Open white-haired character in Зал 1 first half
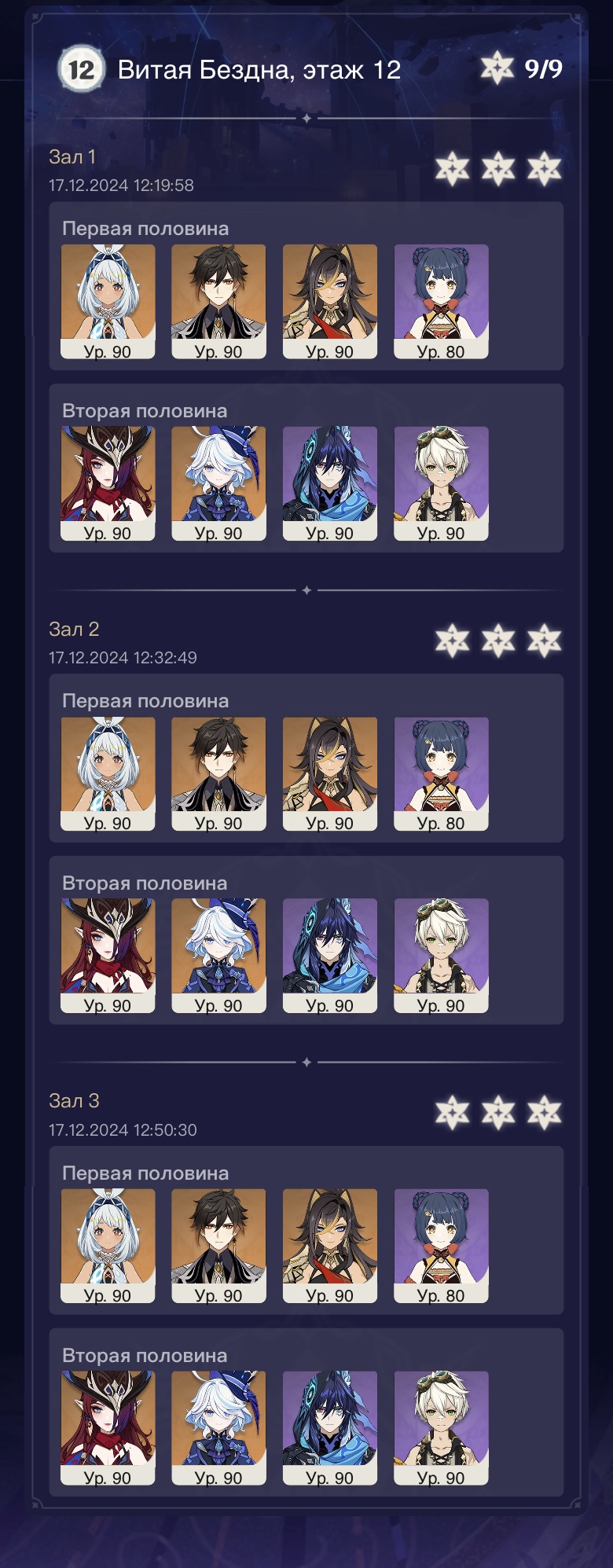The height and width of the screenshot is (1568, 613). [x=108, y=302]
